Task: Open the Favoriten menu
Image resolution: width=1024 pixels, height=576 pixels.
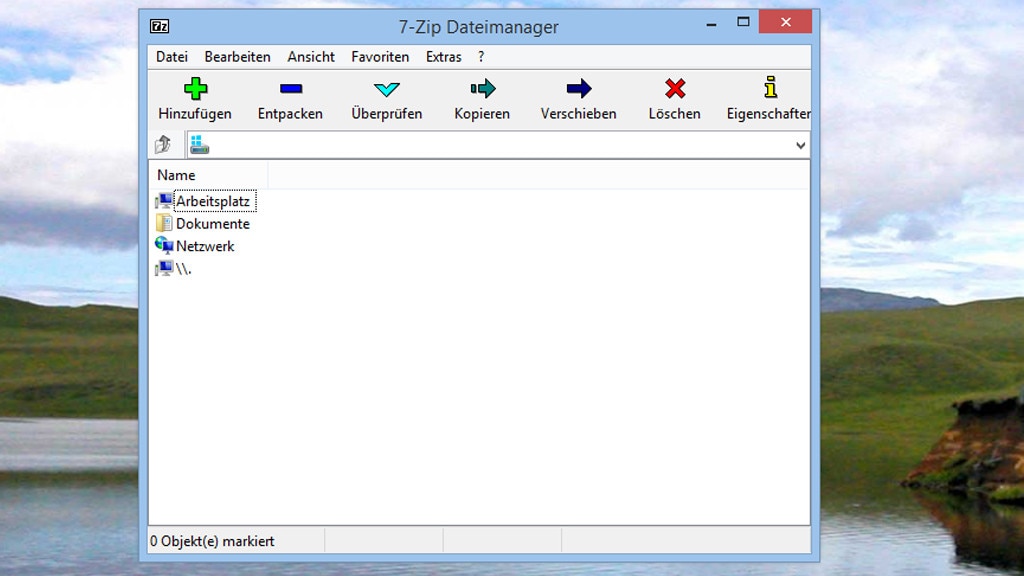Action: coord(380,57)
